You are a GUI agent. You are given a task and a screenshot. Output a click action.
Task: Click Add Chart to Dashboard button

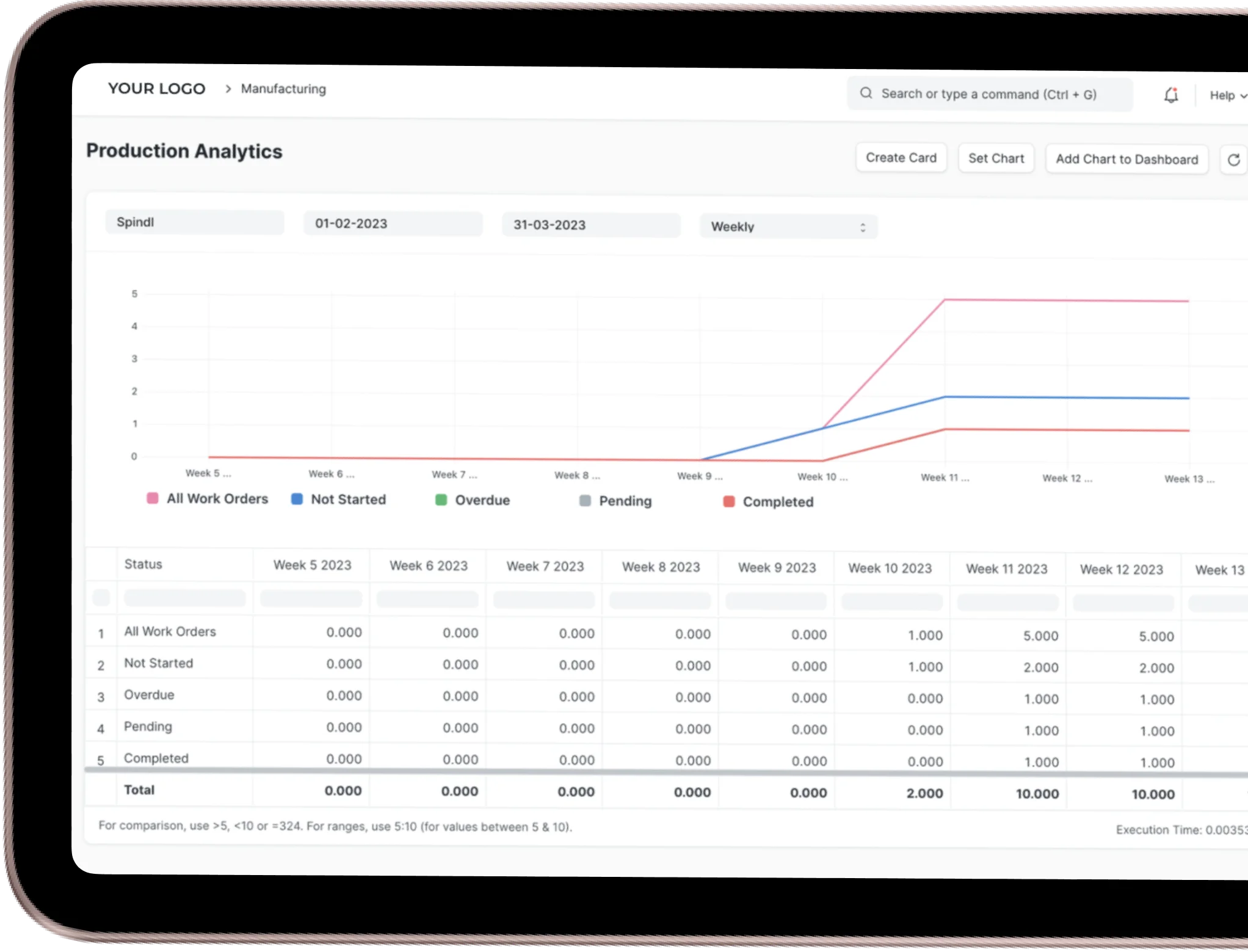pyautogui.click(x=1126, y=159)
